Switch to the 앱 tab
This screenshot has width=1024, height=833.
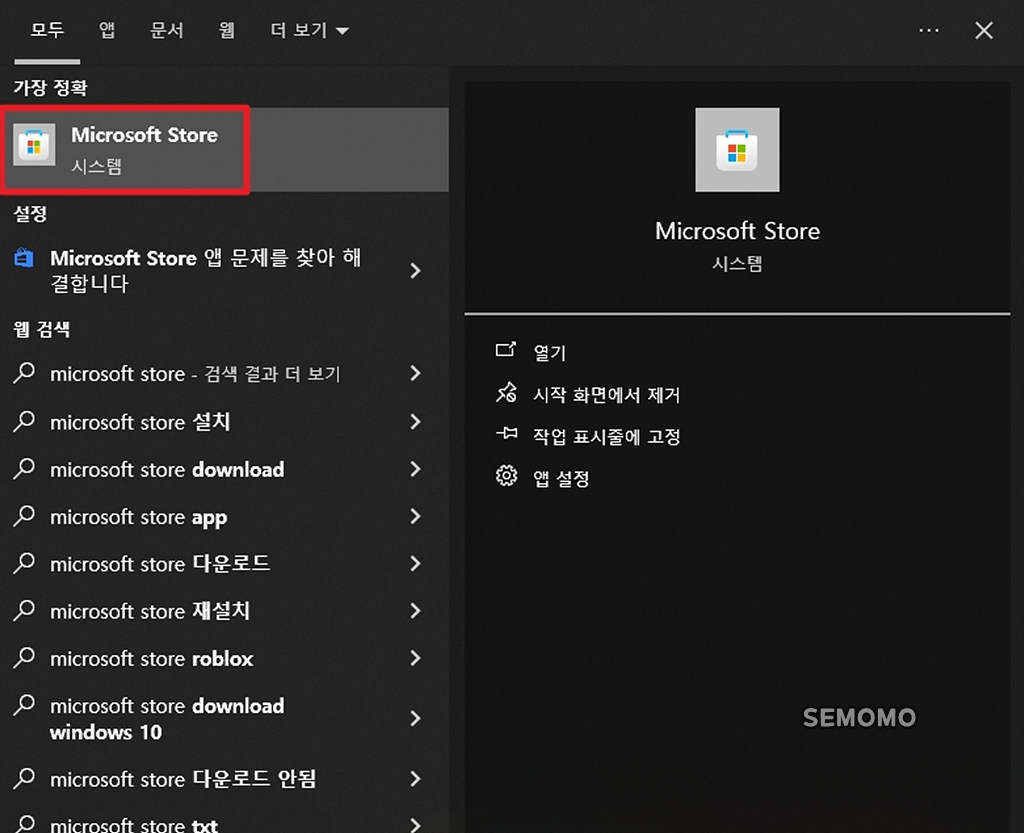106,30
